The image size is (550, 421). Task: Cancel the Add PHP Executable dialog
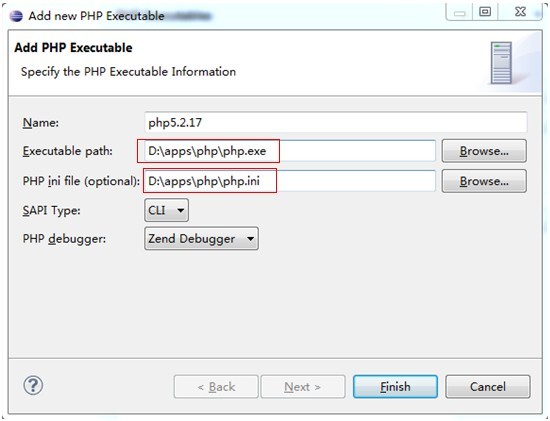[x=488, y=387]
